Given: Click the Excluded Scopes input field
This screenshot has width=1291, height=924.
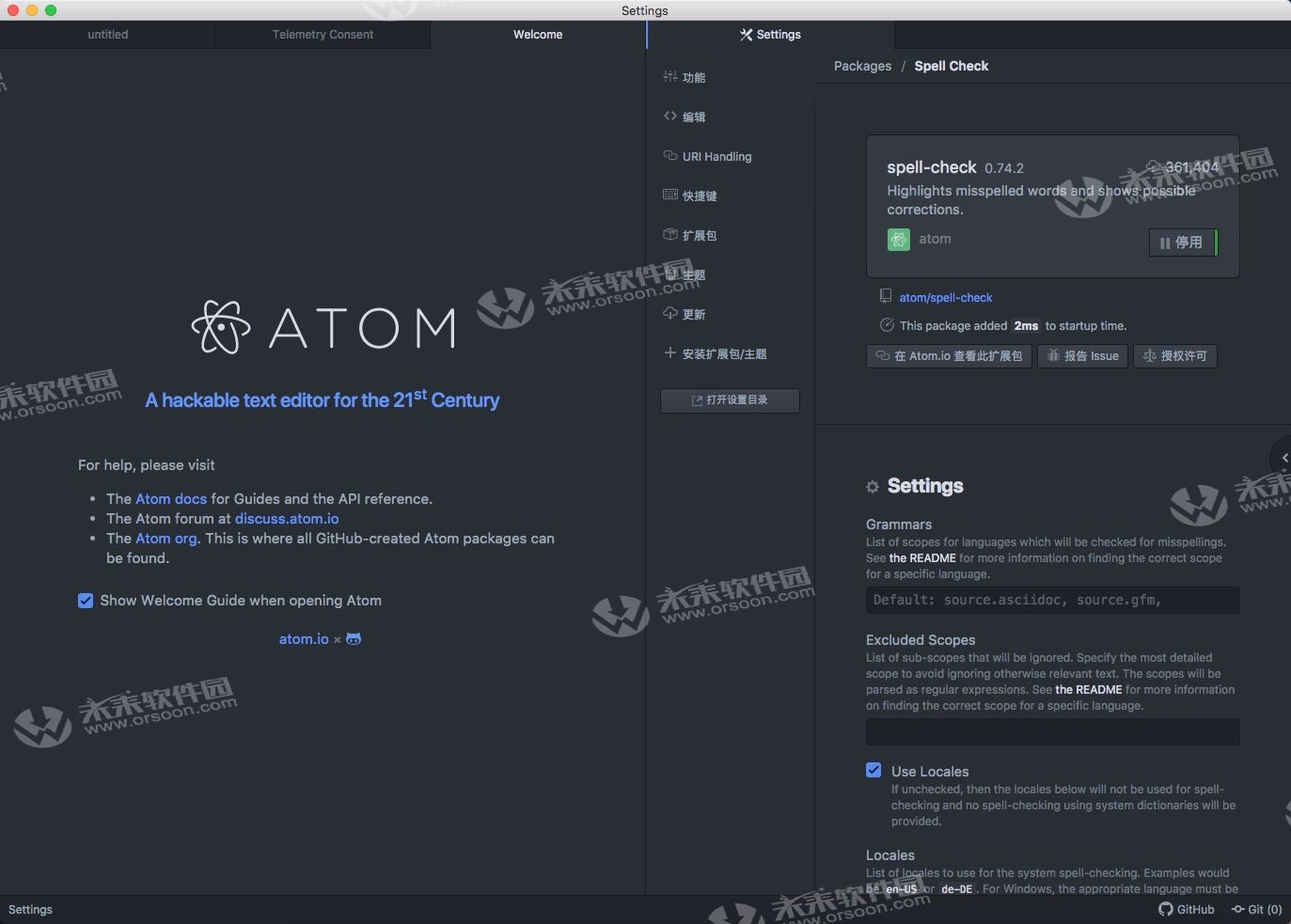Looking at the screenshot, I should coord(1051,732).
